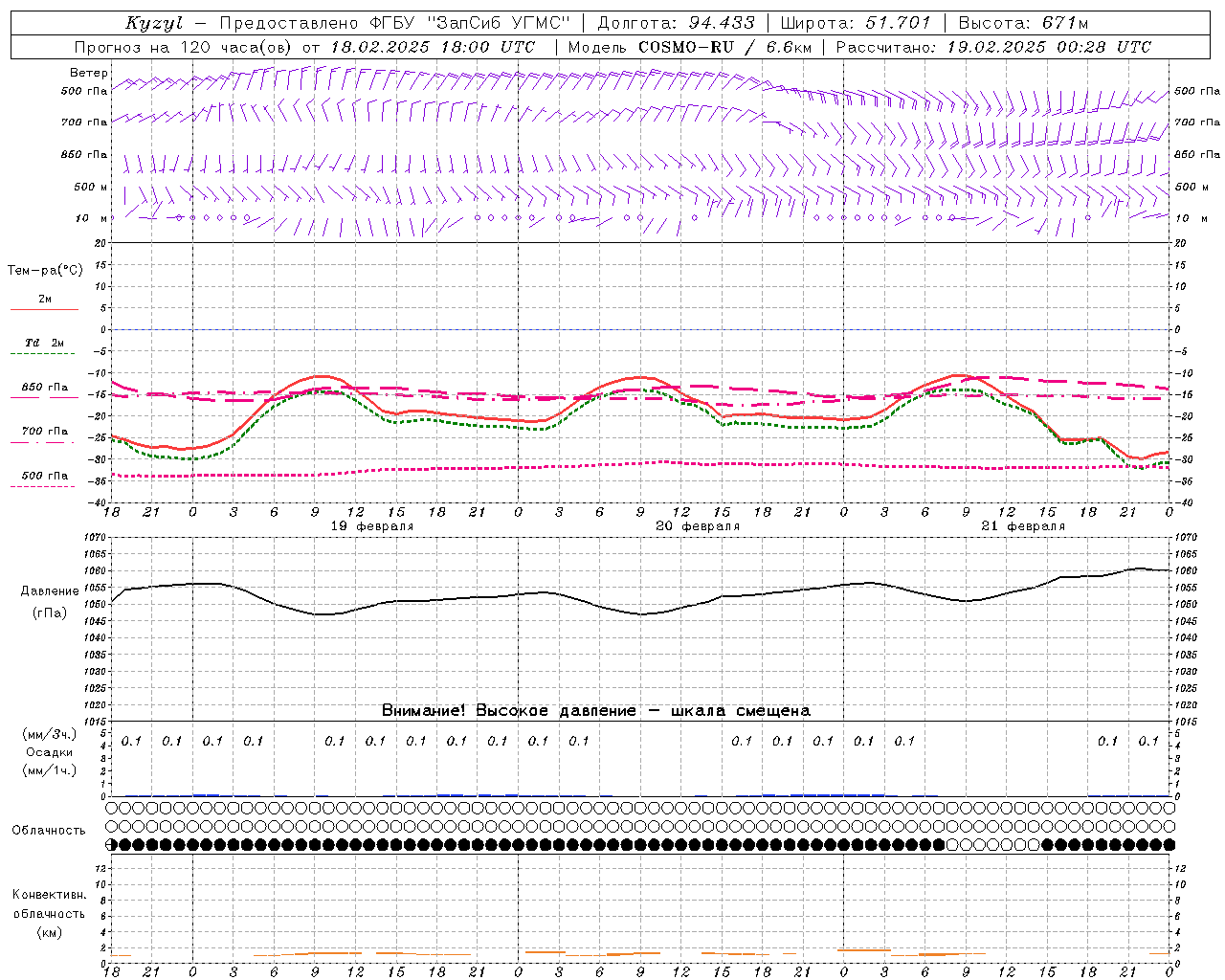
Task: Click the "19 февраля" date label
Action: click(x=372, y=526)
